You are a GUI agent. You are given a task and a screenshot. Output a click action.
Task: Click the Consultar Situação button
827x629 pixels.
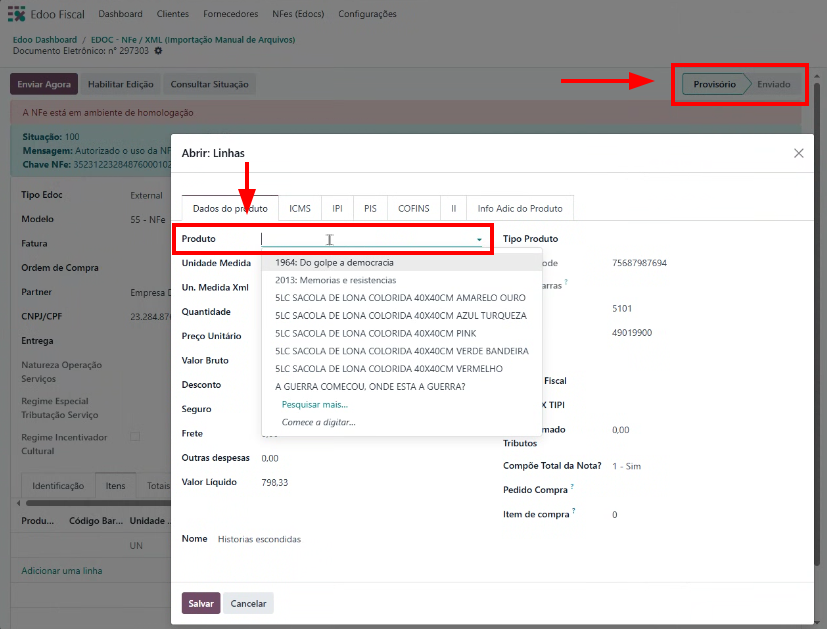tap(209, 84)
